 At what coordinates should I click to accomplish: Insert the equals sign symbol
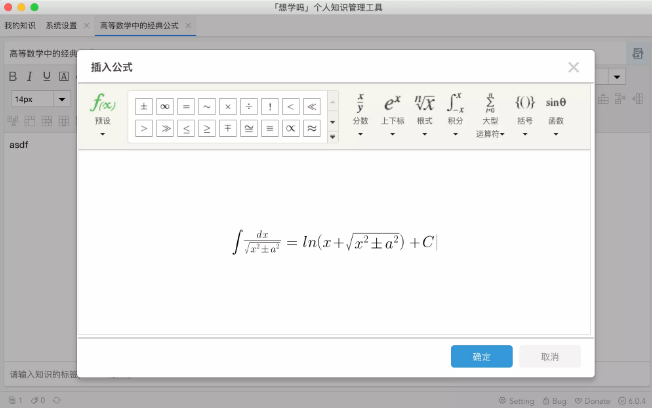coord(186,106)
